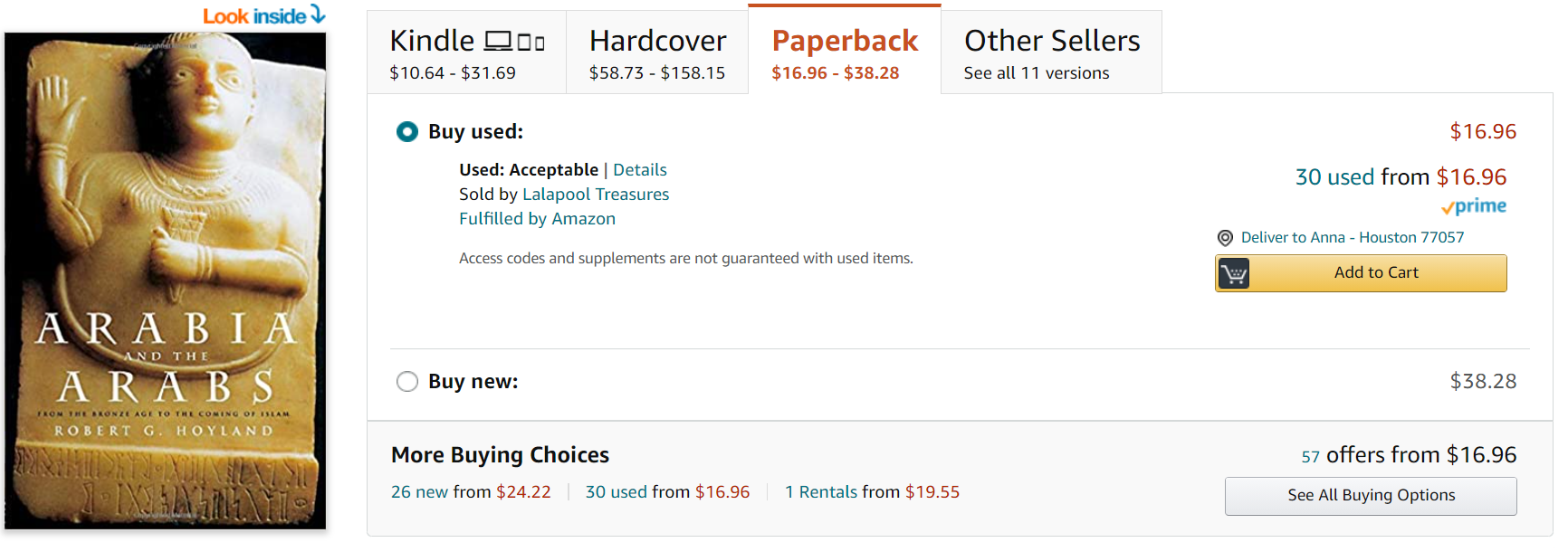The image size is (1568, 552).
Task: Open the used condition Details link
Action: 640,170
